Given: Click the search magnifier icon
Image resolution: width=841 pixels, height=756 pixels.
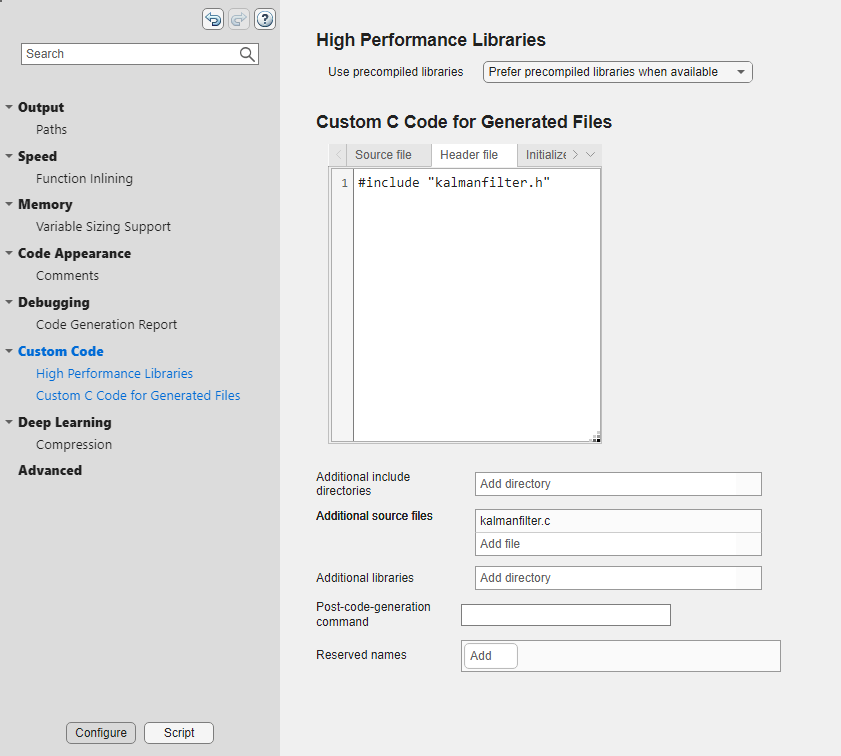Looking at the screenshot, I should 247,53.
